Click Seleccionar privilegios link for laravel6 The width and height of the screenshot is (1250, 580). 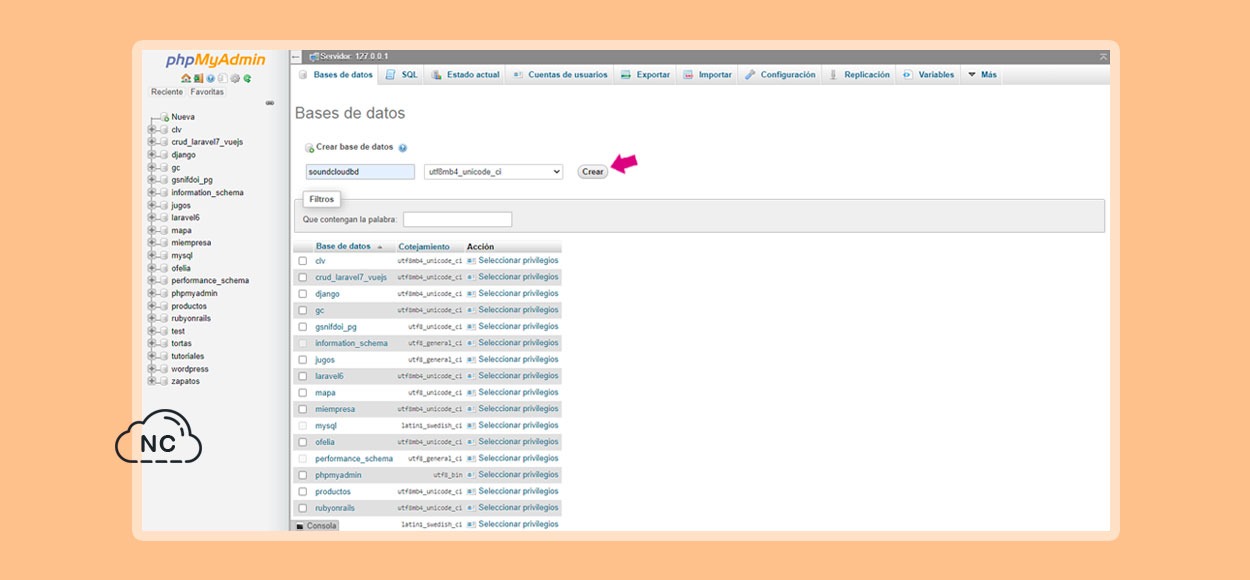(518, 376)
